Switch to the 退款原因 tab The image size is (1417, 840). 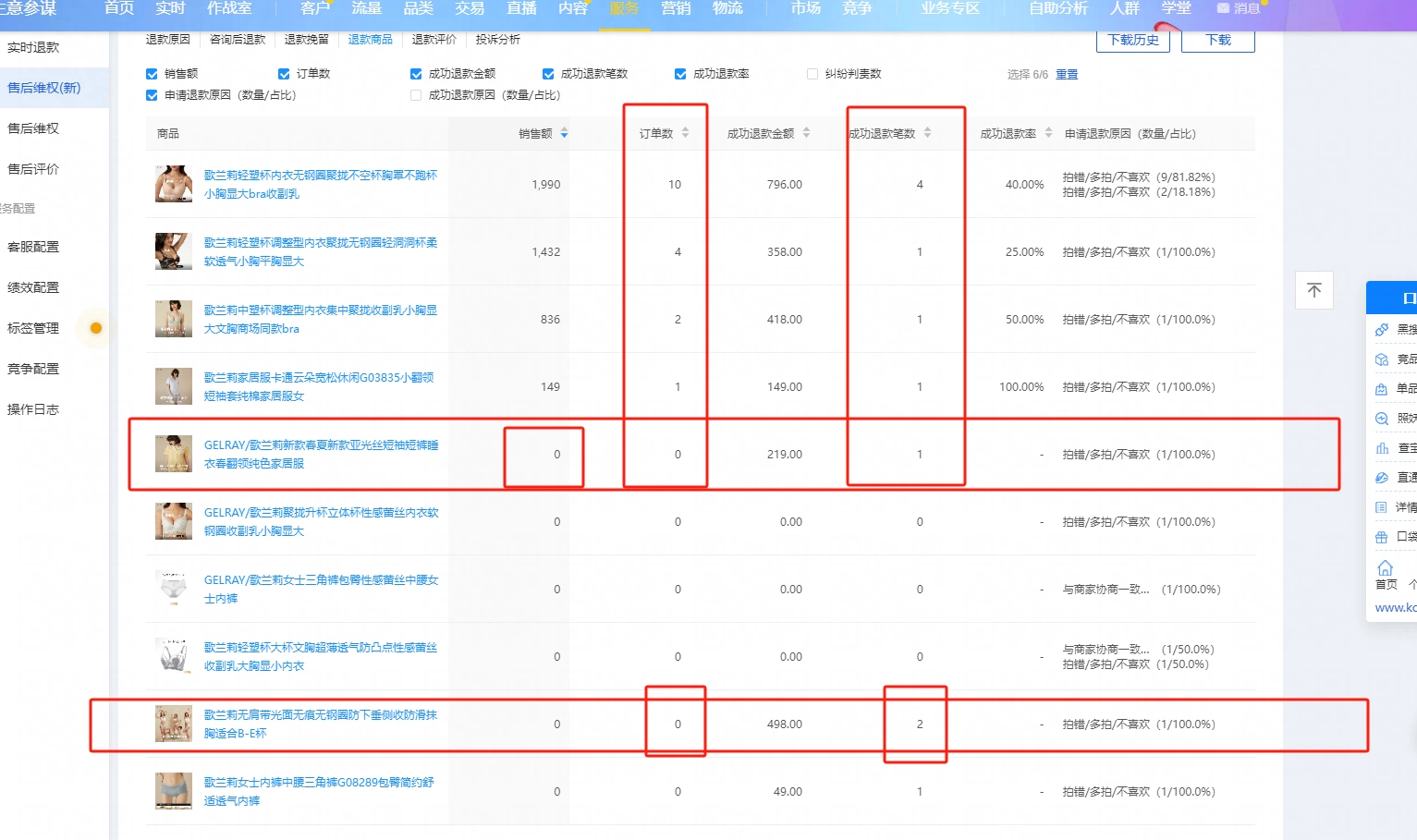(x=168, y=40)
